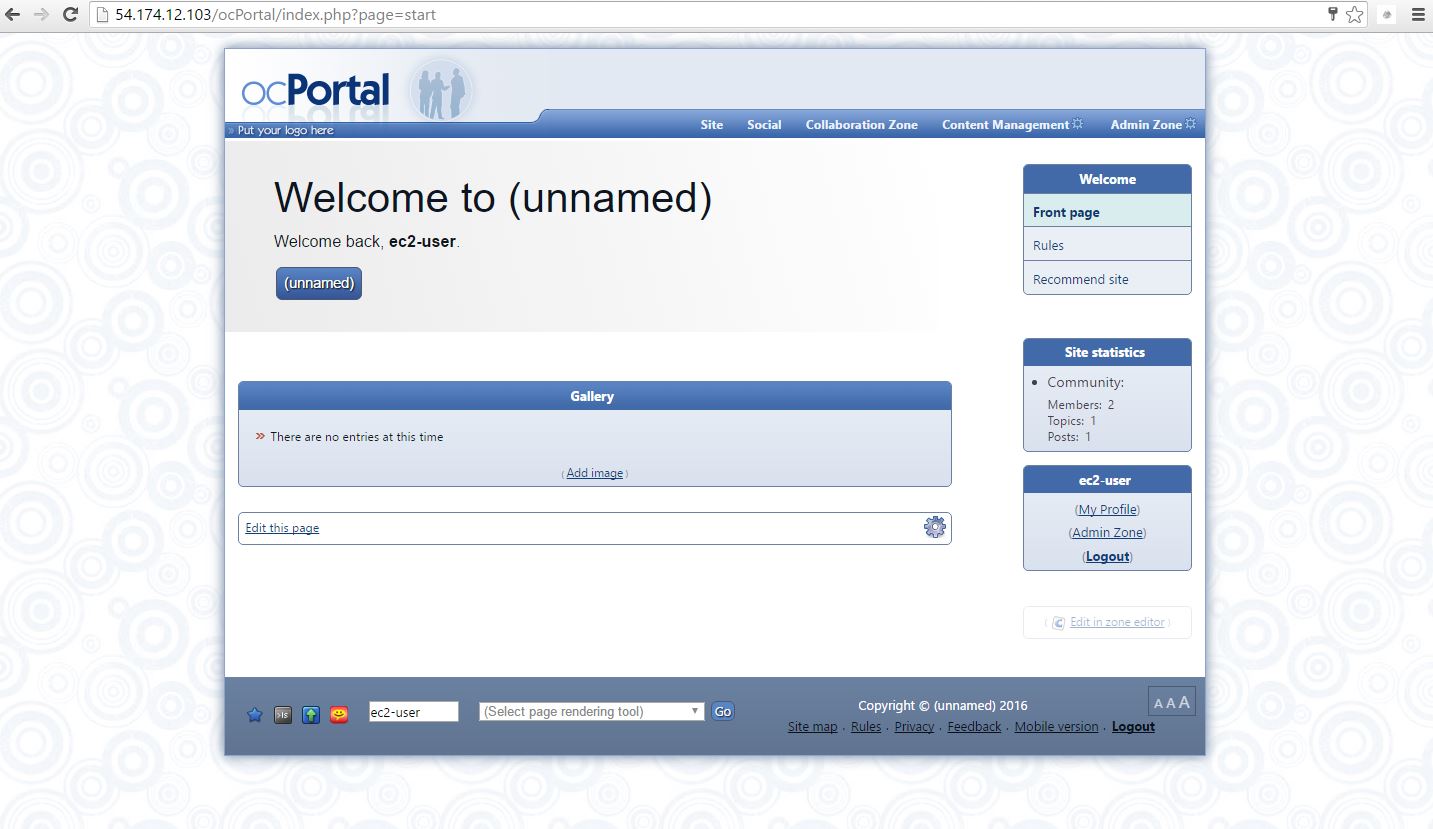Viewport: 1433px width, 829px height.
Task: Select Front page in Welcome sidebar
Action: 1066,212
